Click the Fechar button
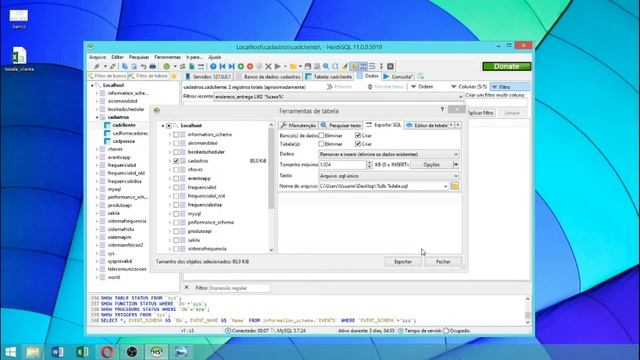The width and height of the screenshot is (640, 360). [443, 262]
